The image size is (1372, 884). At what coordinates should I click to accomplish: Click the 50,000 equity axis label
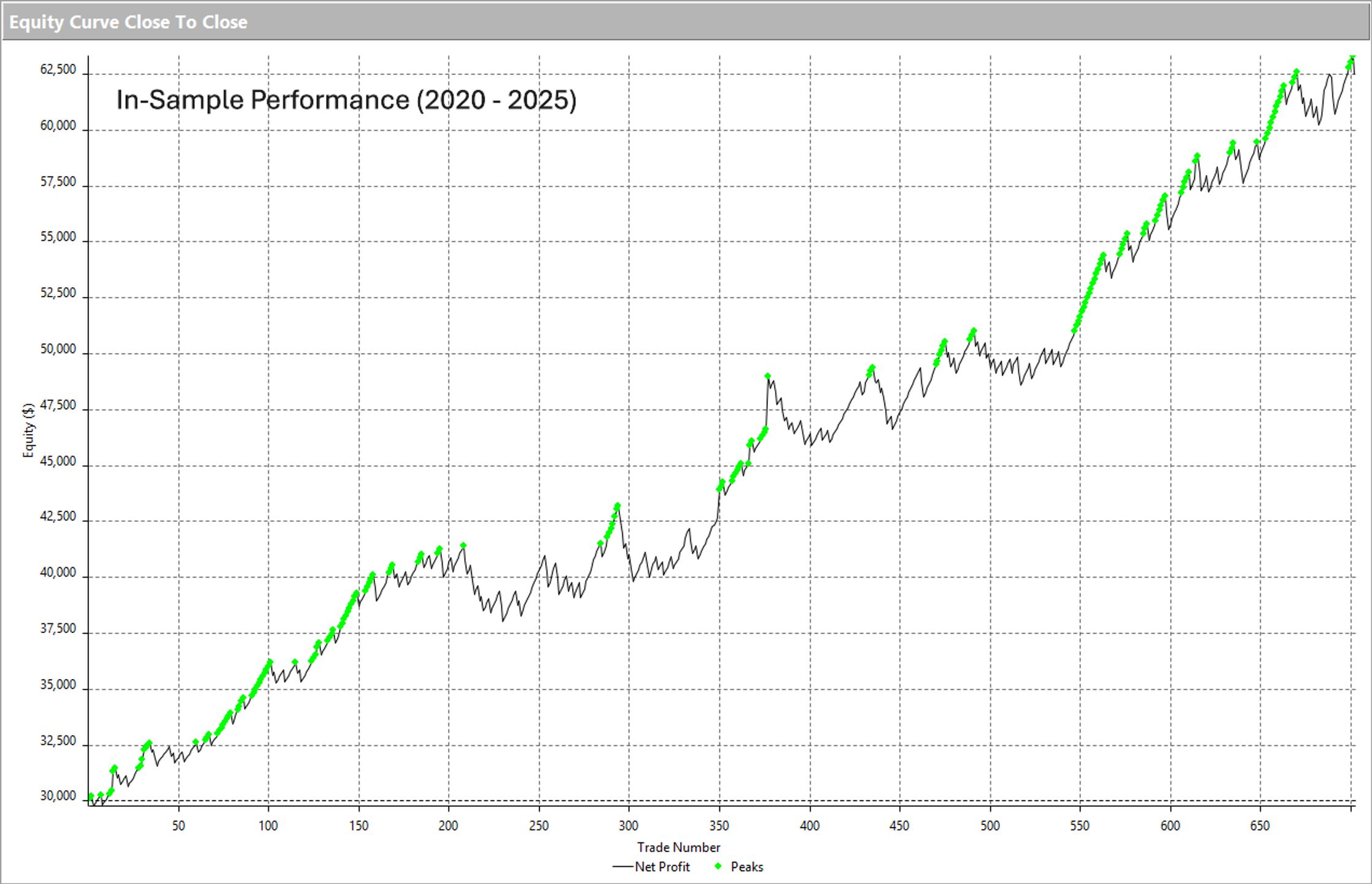58,349
